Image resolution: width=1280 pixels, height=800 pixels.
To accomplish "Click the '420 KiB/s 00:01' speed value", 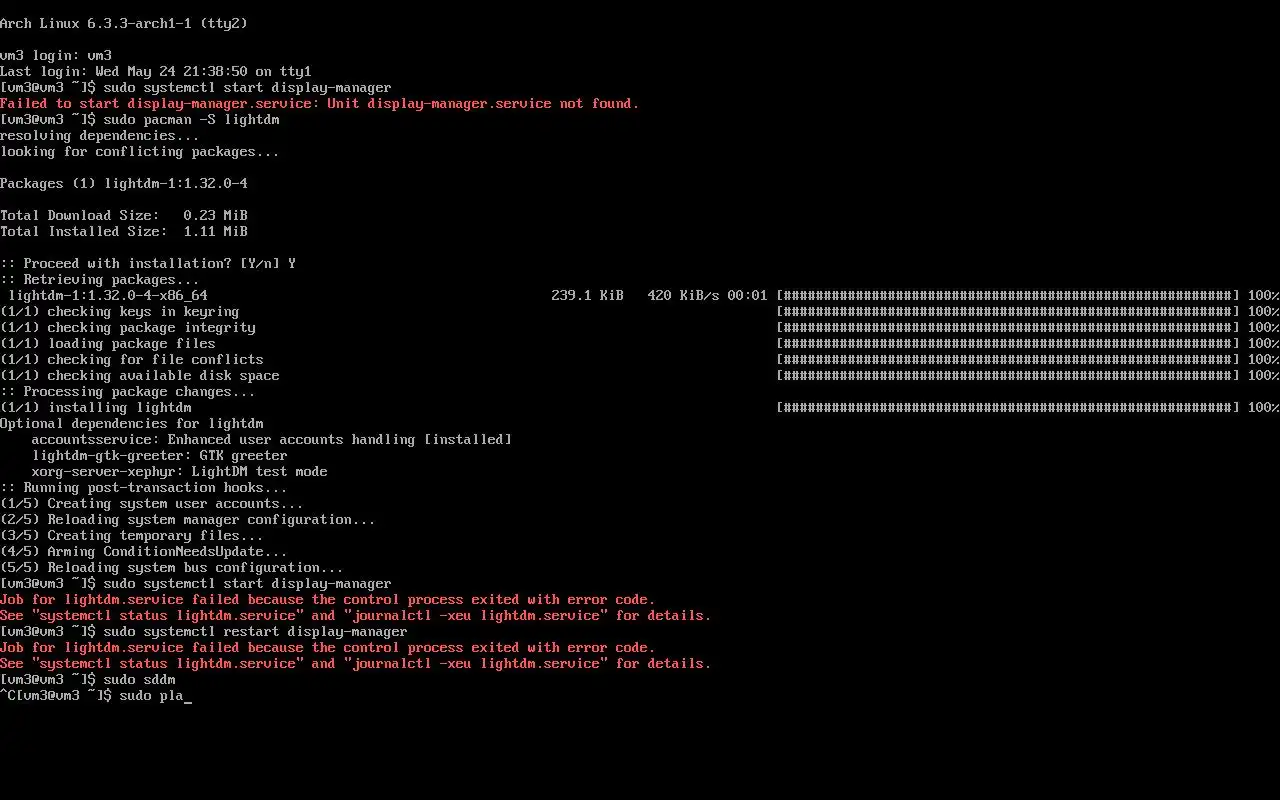I will pos(707,295).
